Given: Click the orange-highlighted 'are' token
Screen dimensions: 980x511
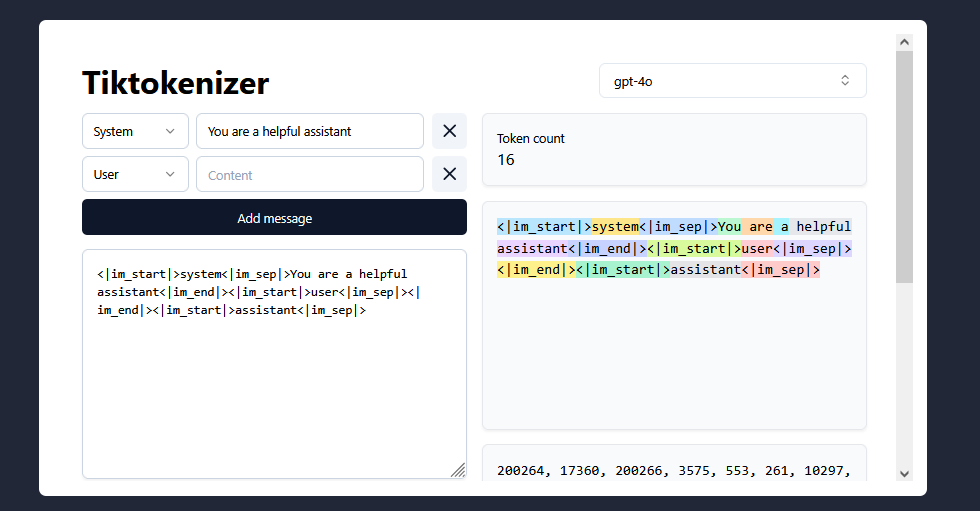Looking at the screenshot, I should (761, 226).
